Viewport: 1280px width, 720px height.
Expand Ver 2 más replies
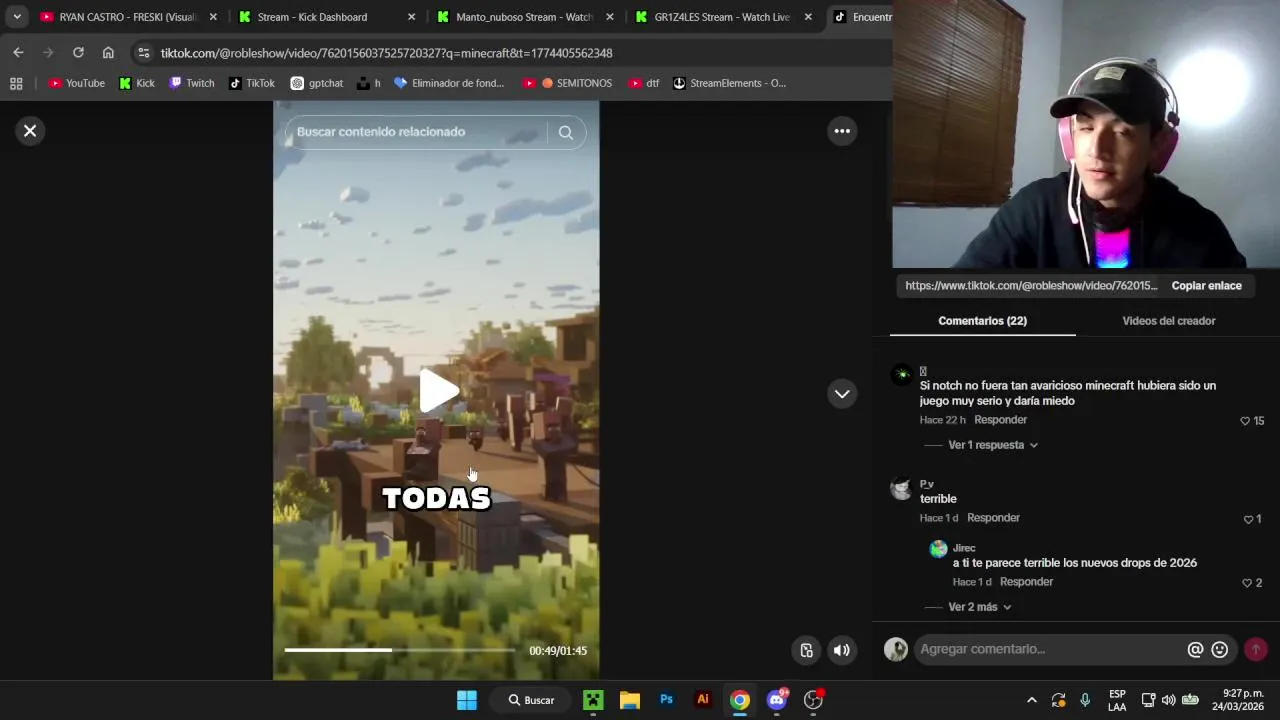pos(979,607)
